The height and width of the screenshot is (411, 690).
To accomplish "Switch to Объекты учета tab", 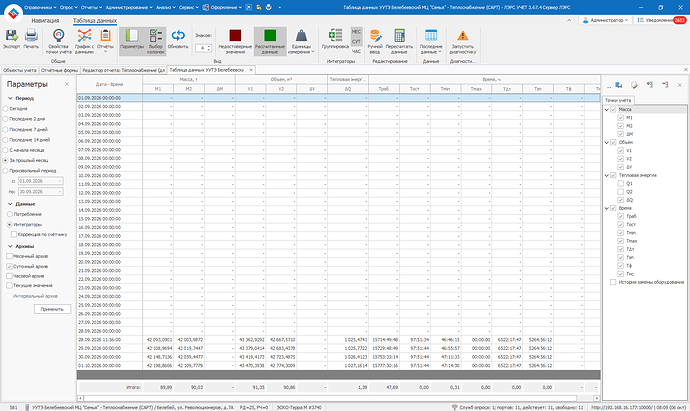I will 20,70.
